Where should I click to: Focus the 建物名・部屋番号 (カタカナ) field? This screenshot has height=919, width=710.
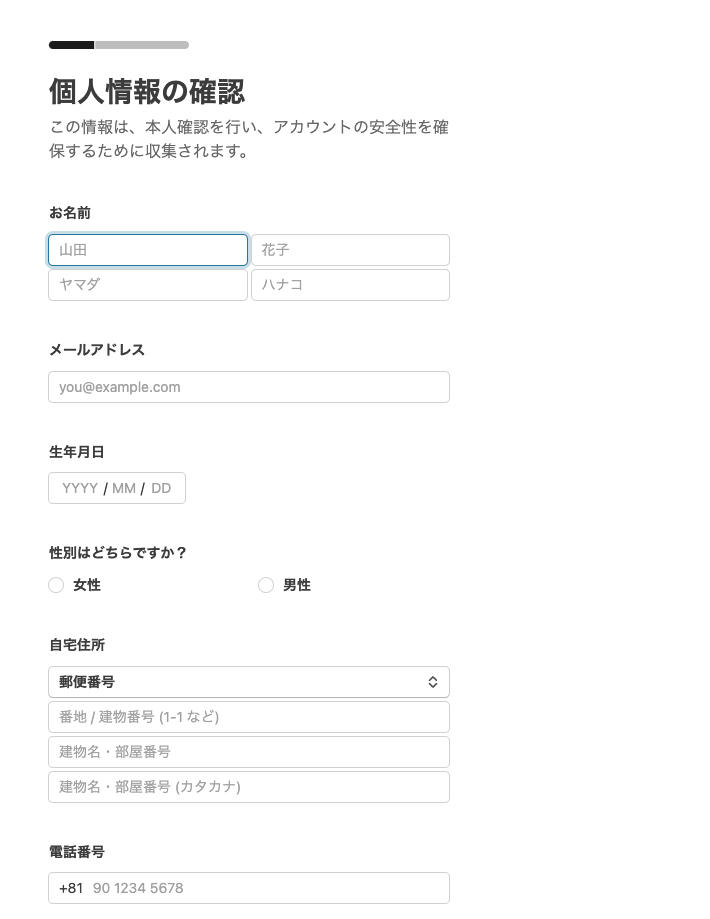click(x=249, y=787)
